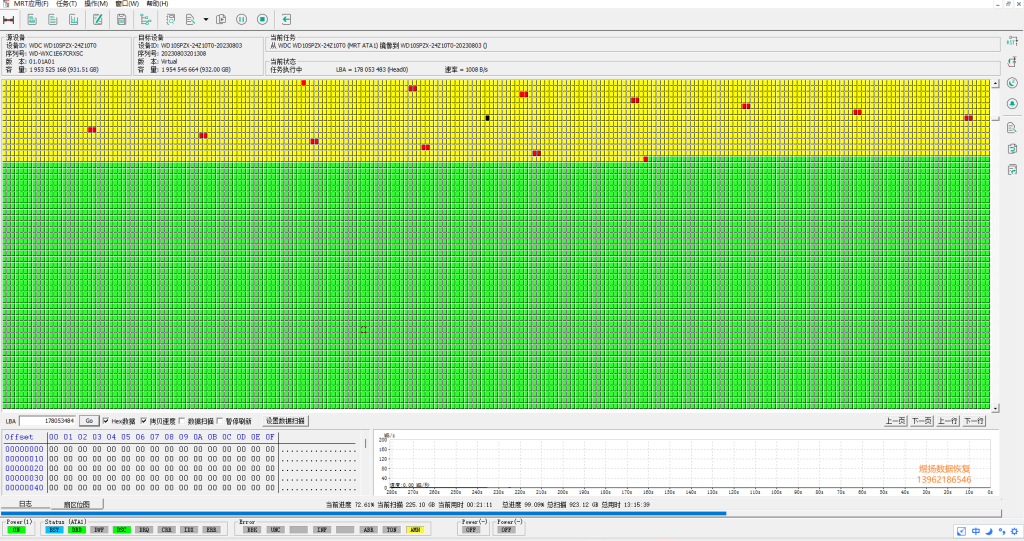Viewport: 1024px width, 541px height.
Task: Click the top RST icon in right sidebar
Action: click(1012, 41)
